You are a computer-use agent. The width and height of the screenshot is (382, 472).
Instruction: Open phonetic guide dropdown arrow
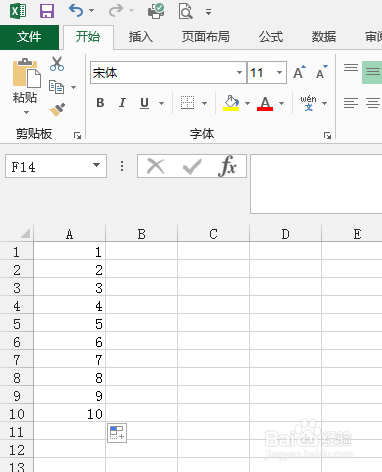pyautogui.click(x=324, y=103)
